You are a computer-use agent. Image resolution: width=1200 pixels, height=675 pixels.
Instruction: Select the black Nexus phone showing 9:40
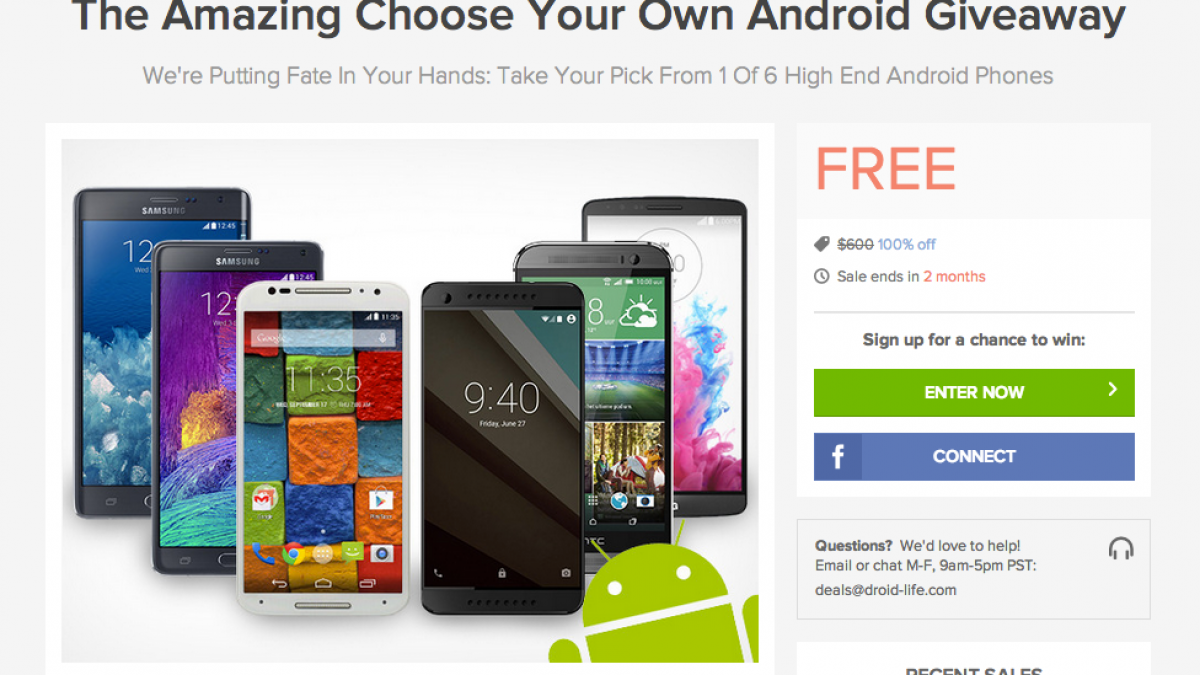pyautogui.click(x=502, y=448)
